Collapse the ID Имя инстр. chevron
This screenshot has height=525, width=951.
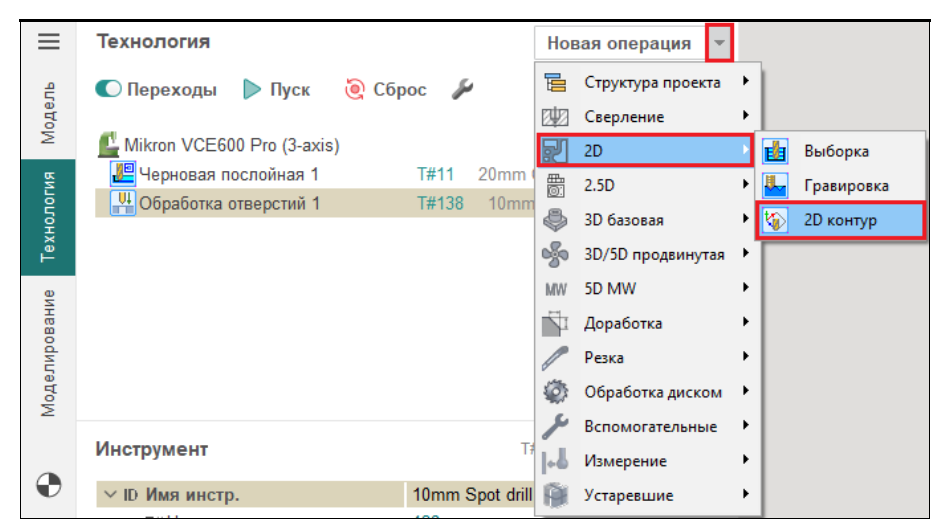109,495
